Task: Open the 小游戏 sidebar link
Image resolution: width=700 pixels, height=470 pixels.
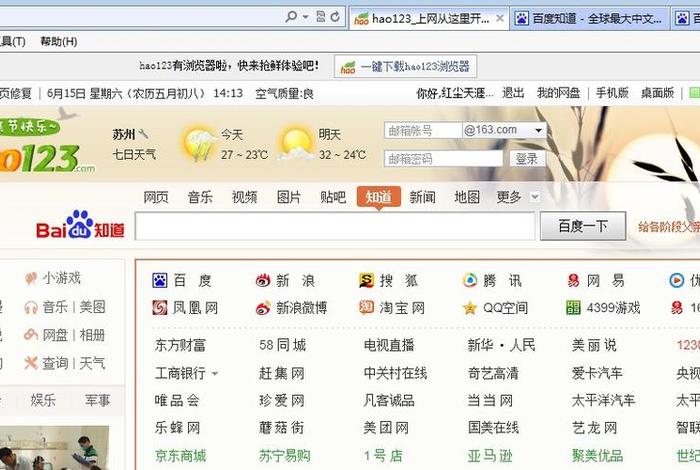Action: click(x=62, y=278)
